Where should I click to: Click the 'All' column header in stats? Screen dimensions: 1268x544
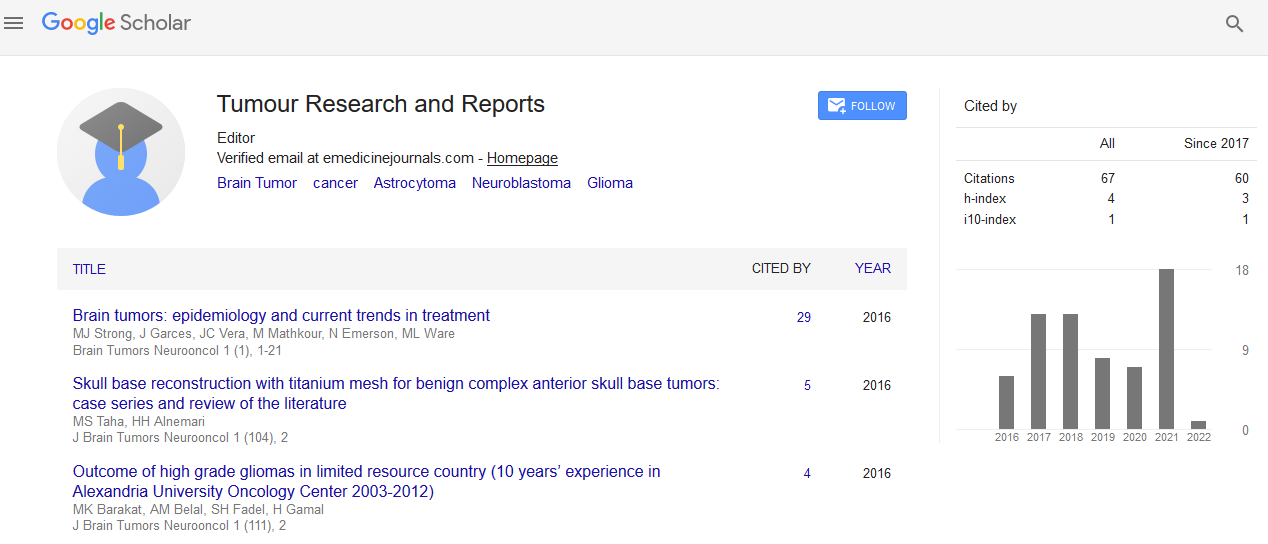(1107, 144)
